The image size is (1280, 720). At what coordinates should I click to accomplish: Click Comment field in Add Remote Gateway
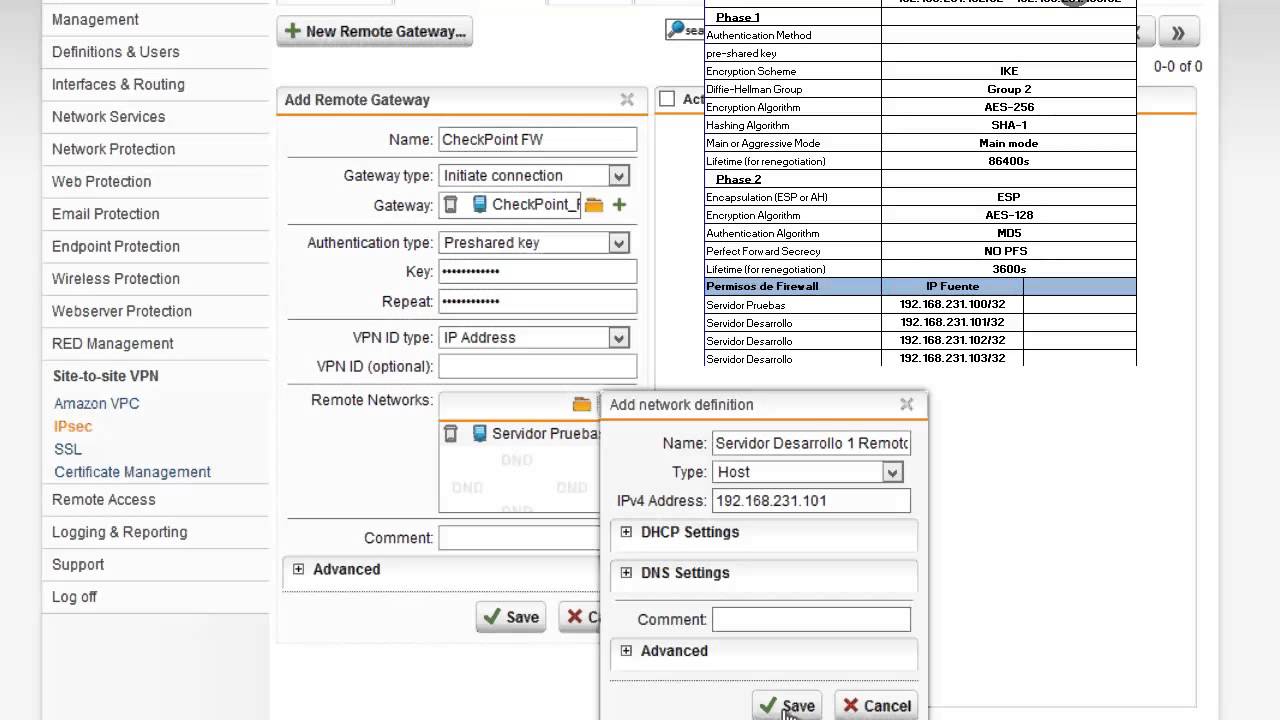(519, 538)
